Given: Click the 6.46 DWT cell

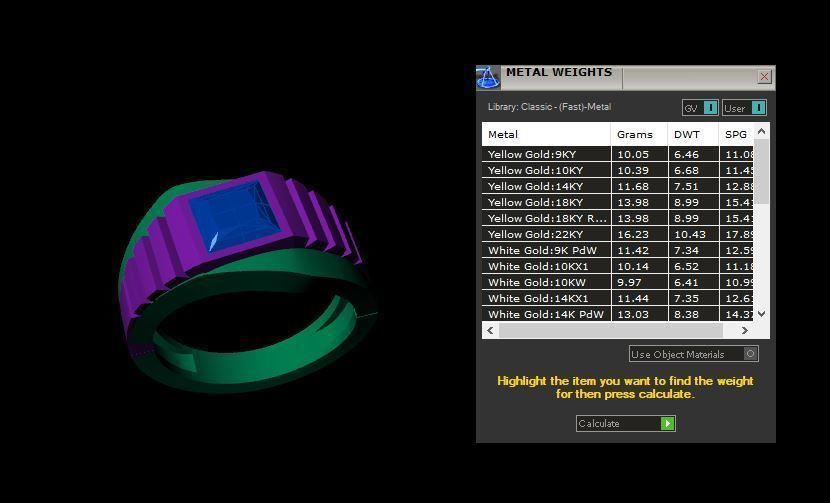Looking at the screenshot, I should coord(693,154).
